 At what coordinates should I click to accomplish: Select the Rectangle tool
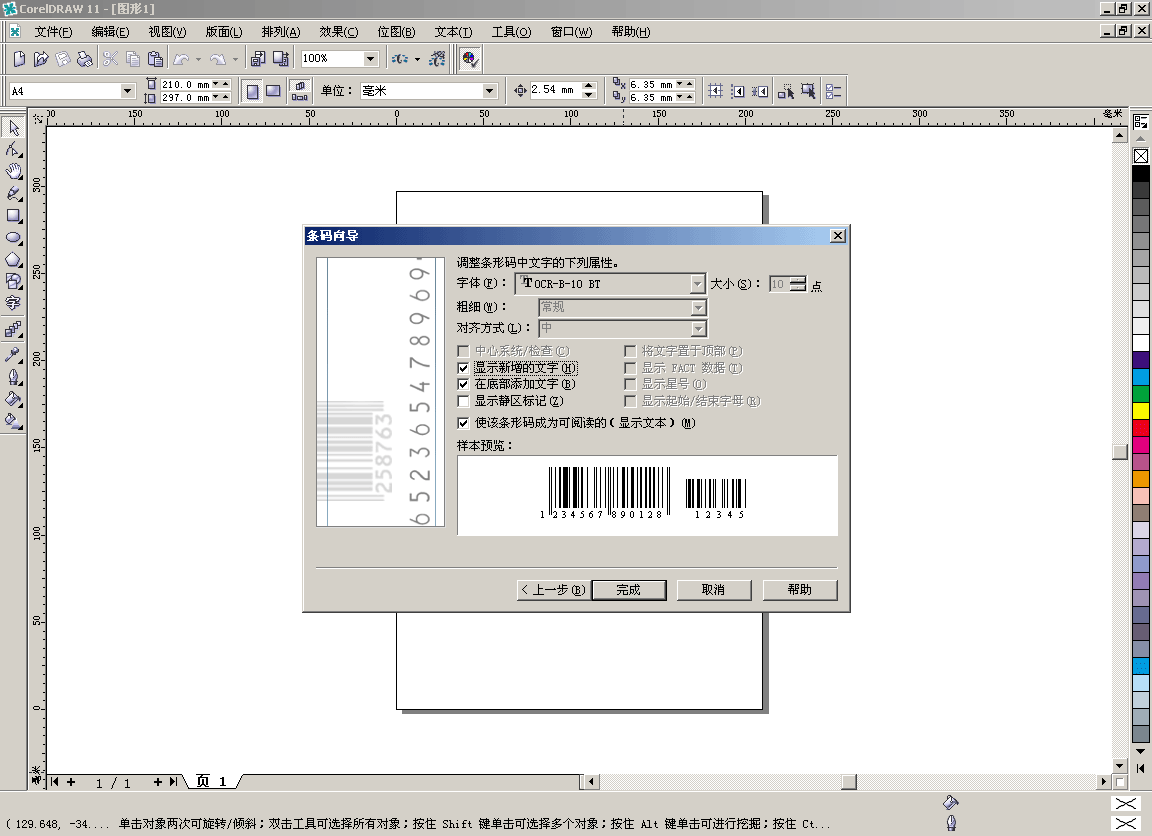tap(13, 215)
